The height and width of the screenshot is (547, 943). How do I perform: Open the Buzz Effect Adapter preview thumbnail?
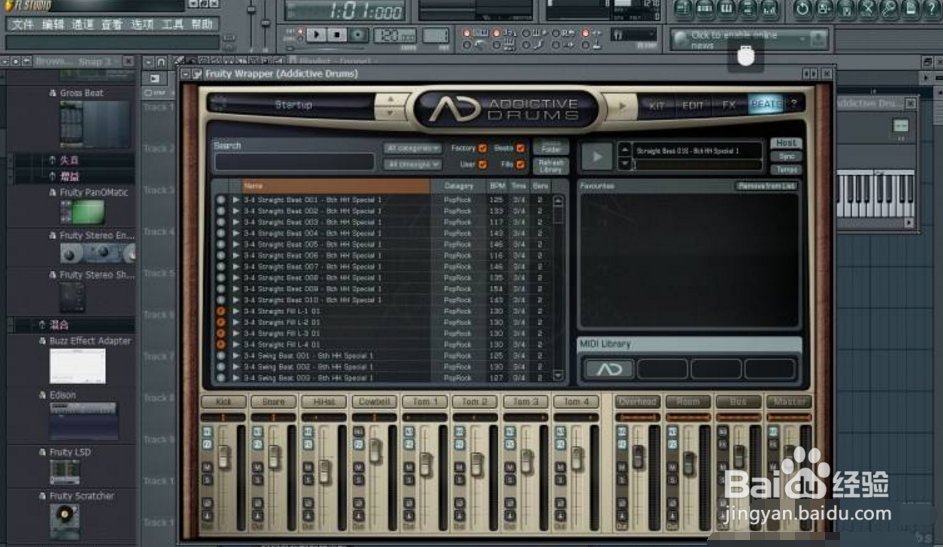click(77, 365)
